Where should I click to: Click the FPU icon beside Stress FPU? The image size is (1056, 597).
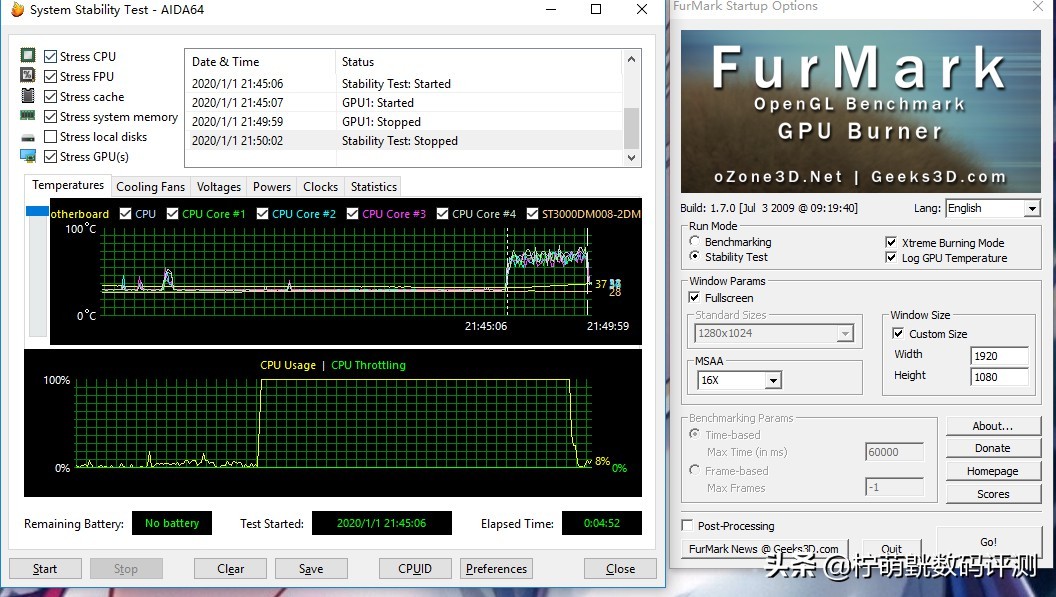[28, 76]
